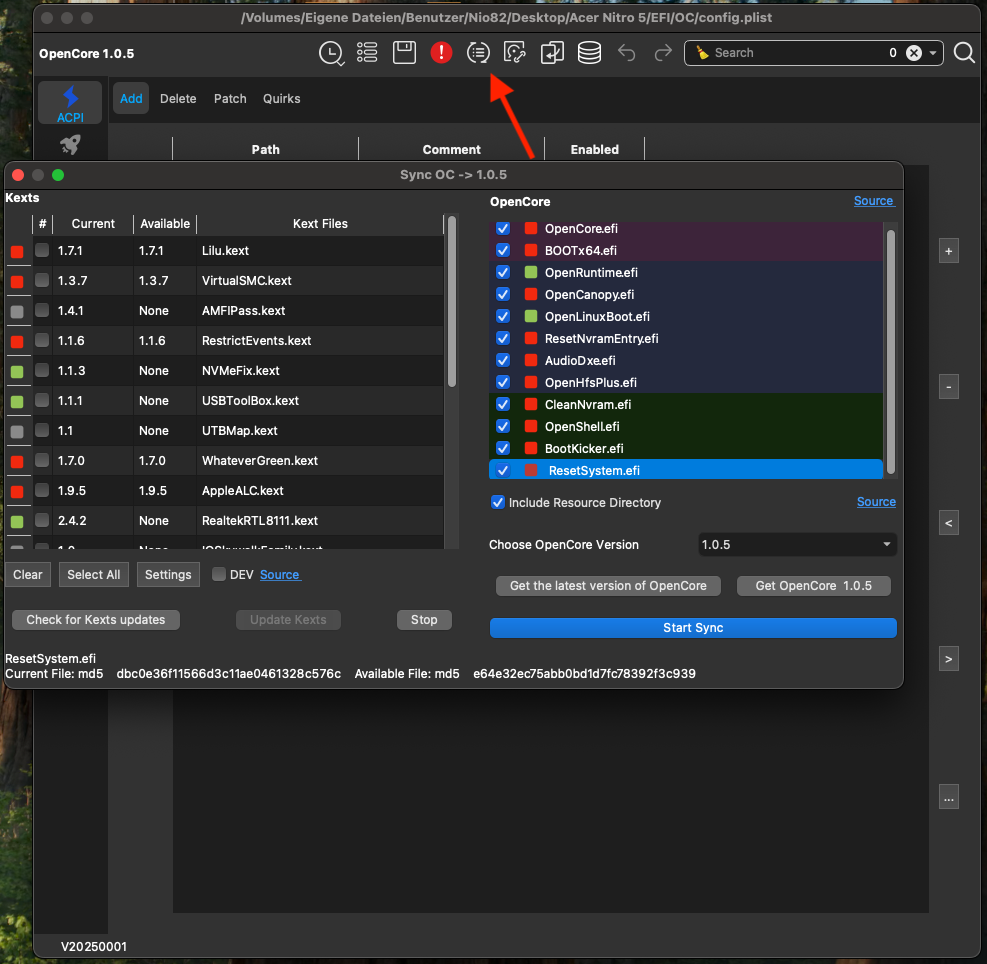
Task: Click the Kexts list vertical scrollbar
Action: point(452,300)
